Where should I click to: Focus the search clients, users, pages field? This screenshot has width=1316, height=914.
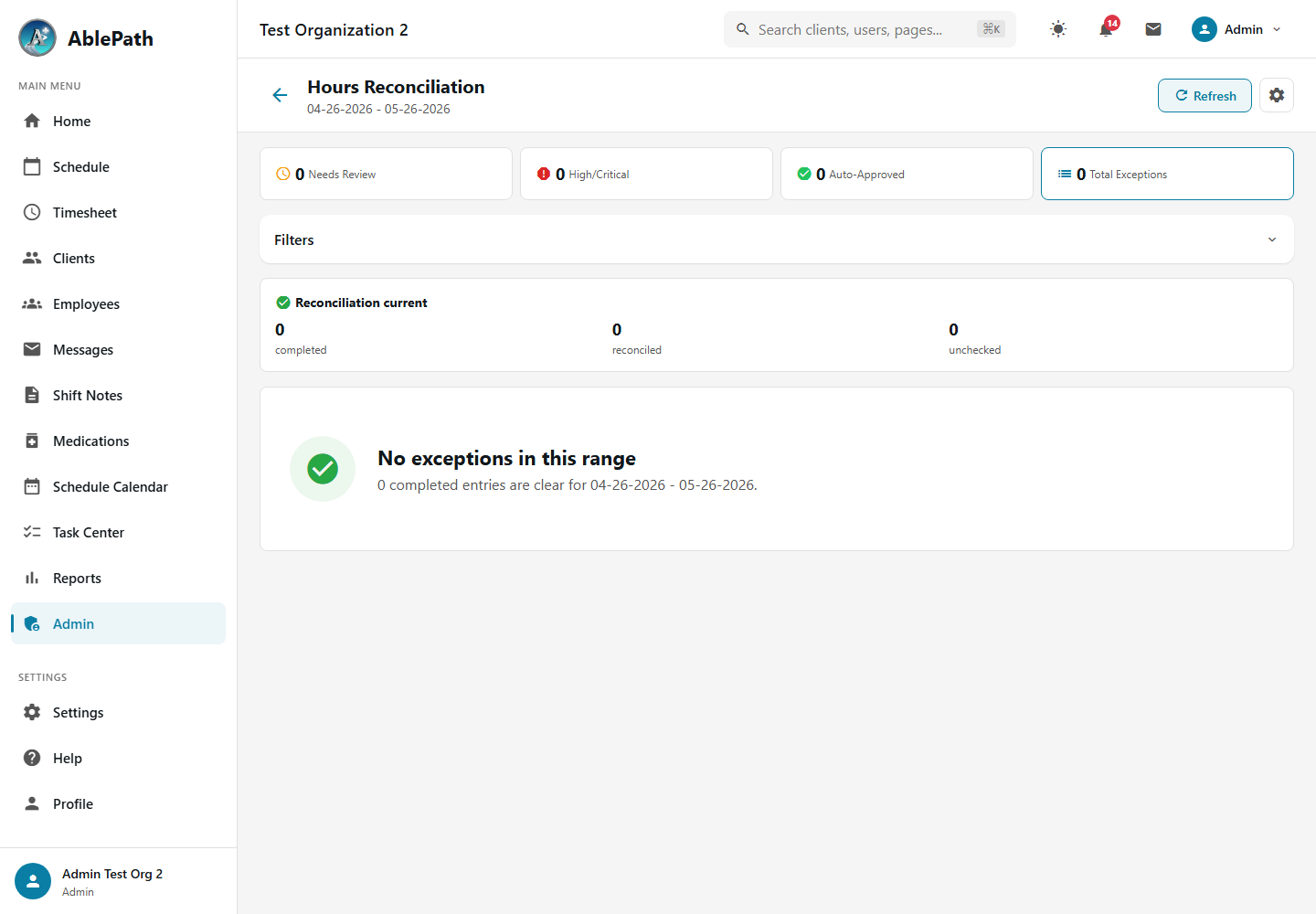pyautogui.click(x=869, y=29)
